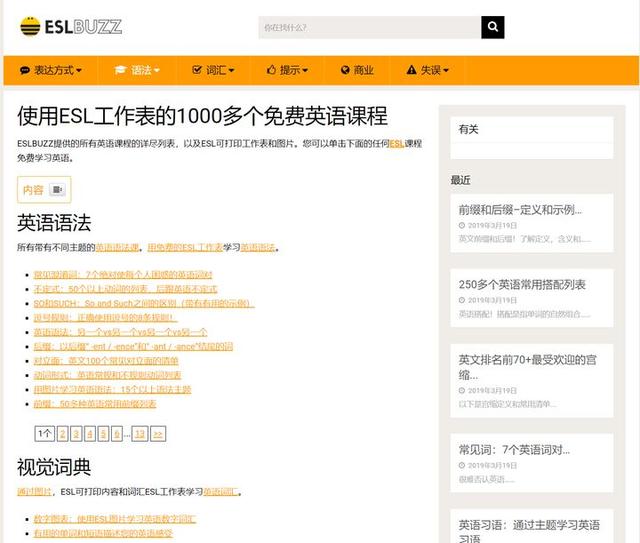Image resolution: width=640 pixels, height=543 pixels.
Task: Toggle the 内容 table of contents
Action: click(57, 189)
